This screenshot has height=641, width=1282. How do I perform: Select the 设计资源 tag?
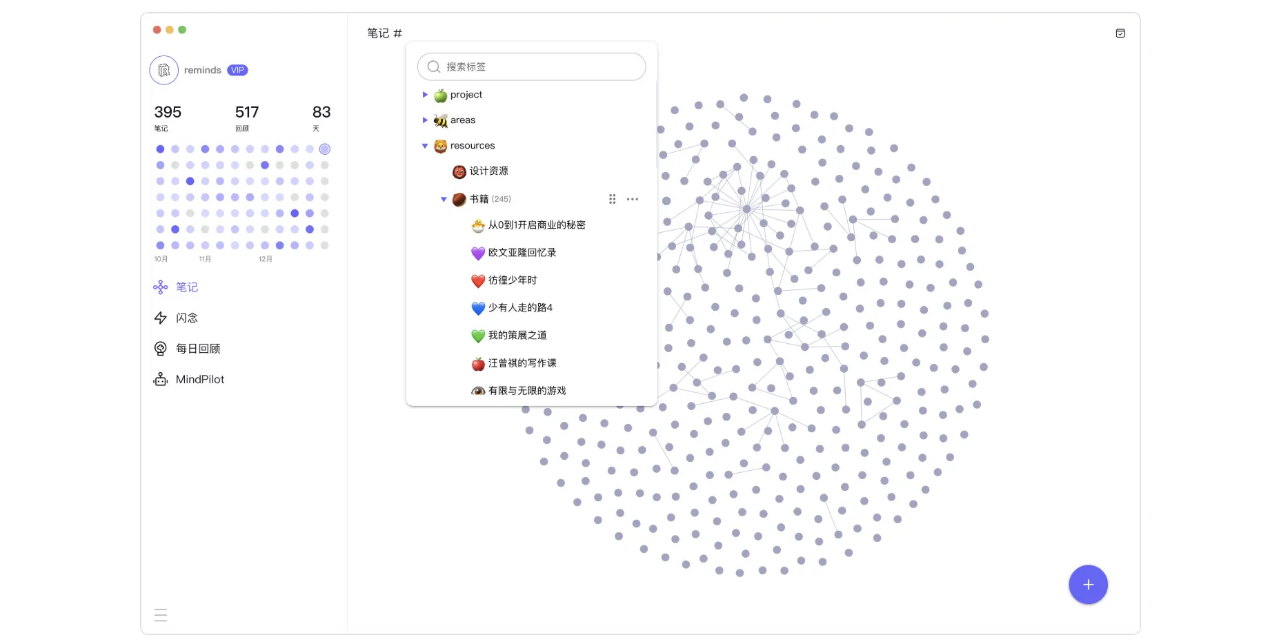point(486,172)
